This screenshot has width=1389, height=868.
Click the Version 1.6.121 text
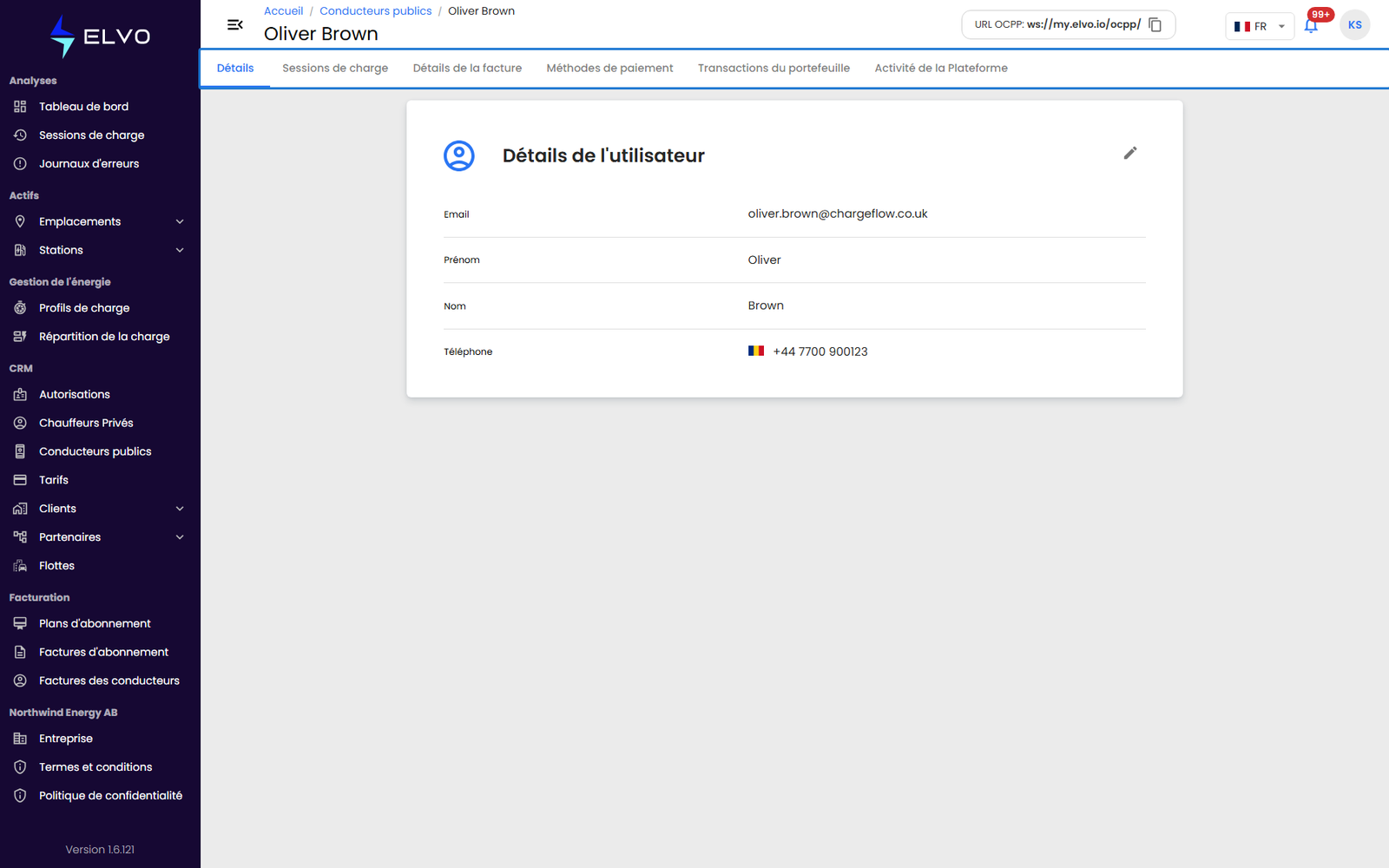coord(100,850)
